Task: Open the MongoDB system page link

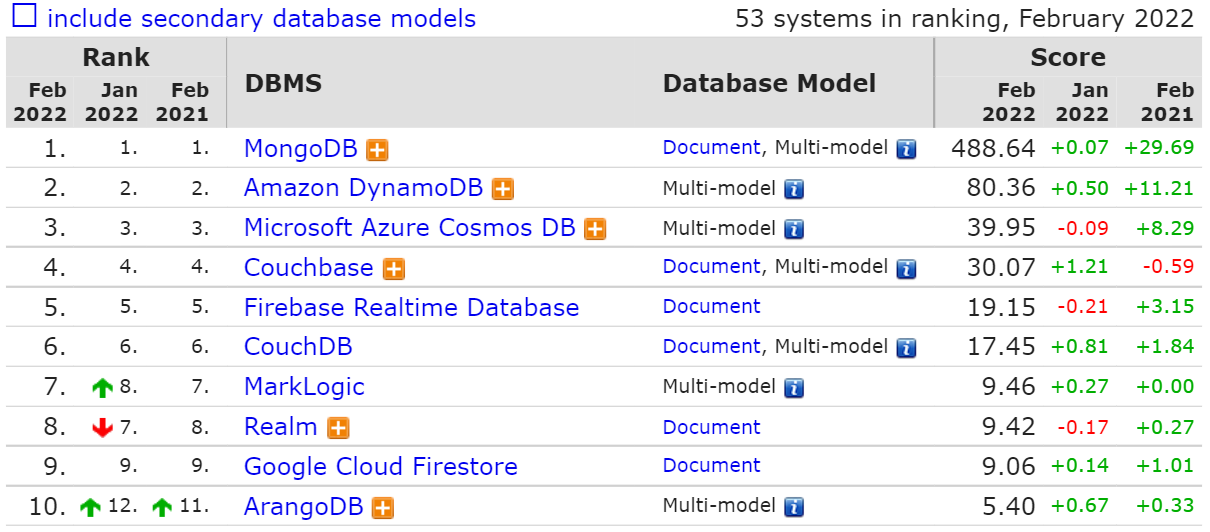Action: click(300, 149)
